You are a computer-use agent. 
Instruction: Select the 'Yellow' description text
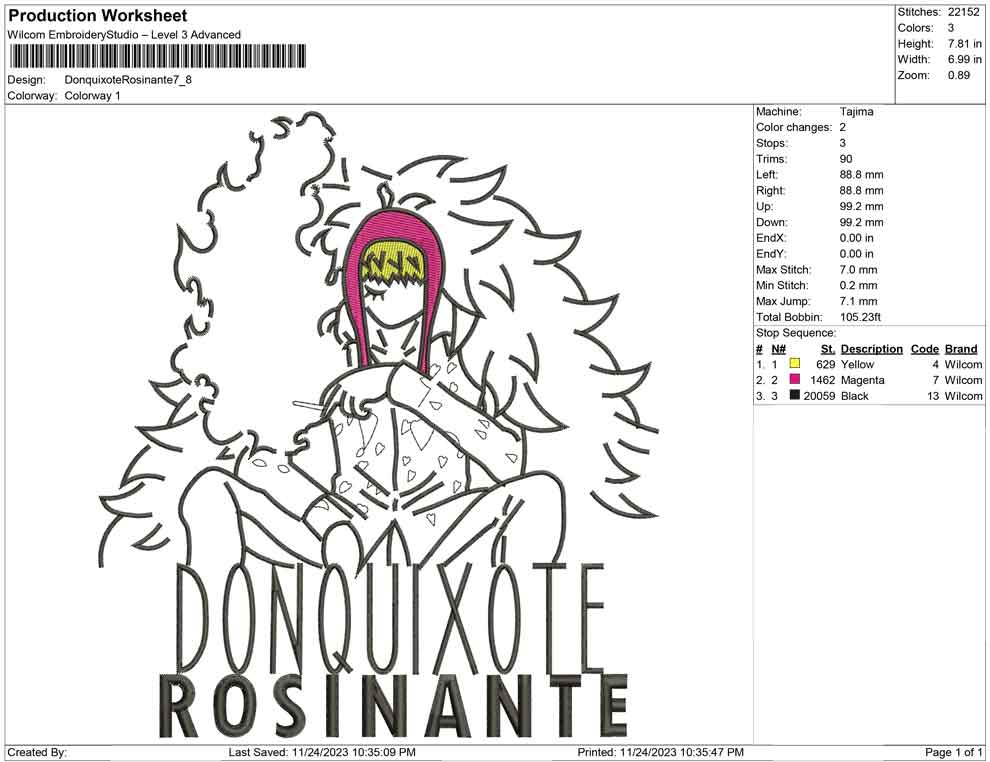(x=857, y=364)
